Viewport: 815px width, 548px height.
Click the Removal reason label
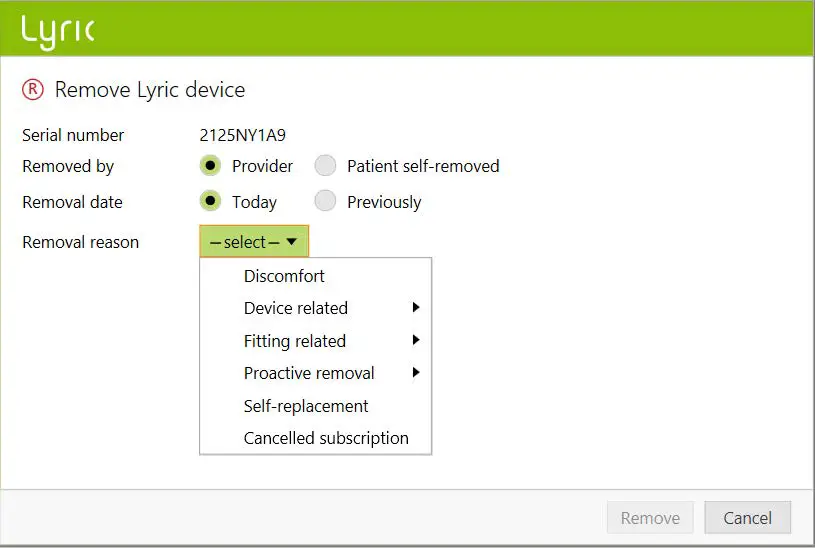click(81, 242)
